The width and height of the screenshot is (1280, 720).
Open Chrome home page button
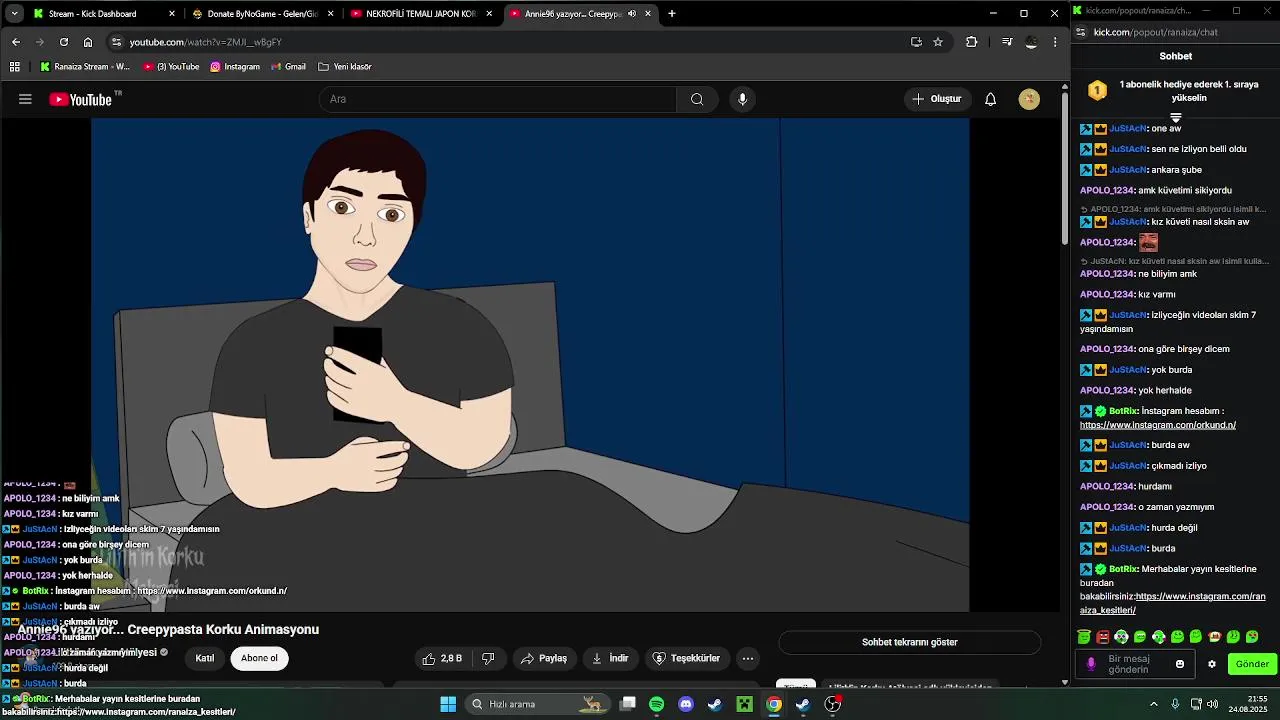[88, 42]
